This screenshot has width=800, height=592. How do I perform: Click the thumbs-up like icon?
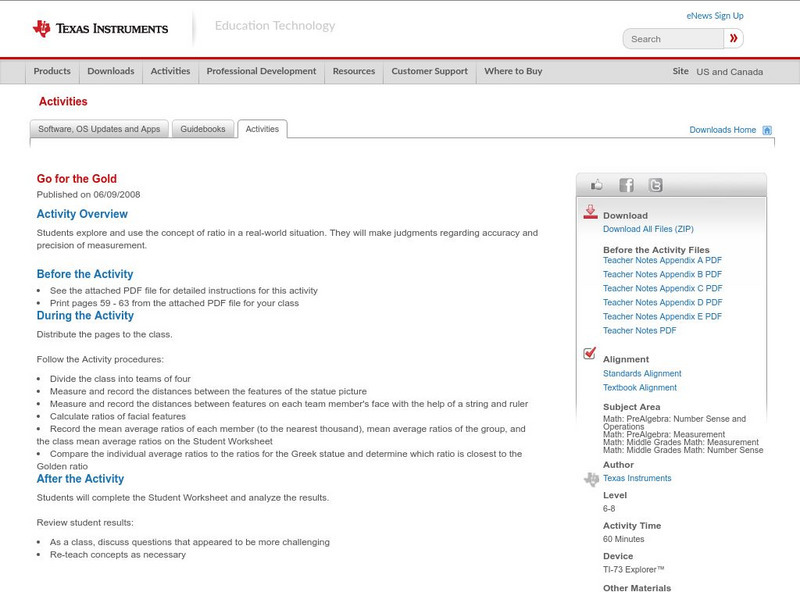point(596,185)
